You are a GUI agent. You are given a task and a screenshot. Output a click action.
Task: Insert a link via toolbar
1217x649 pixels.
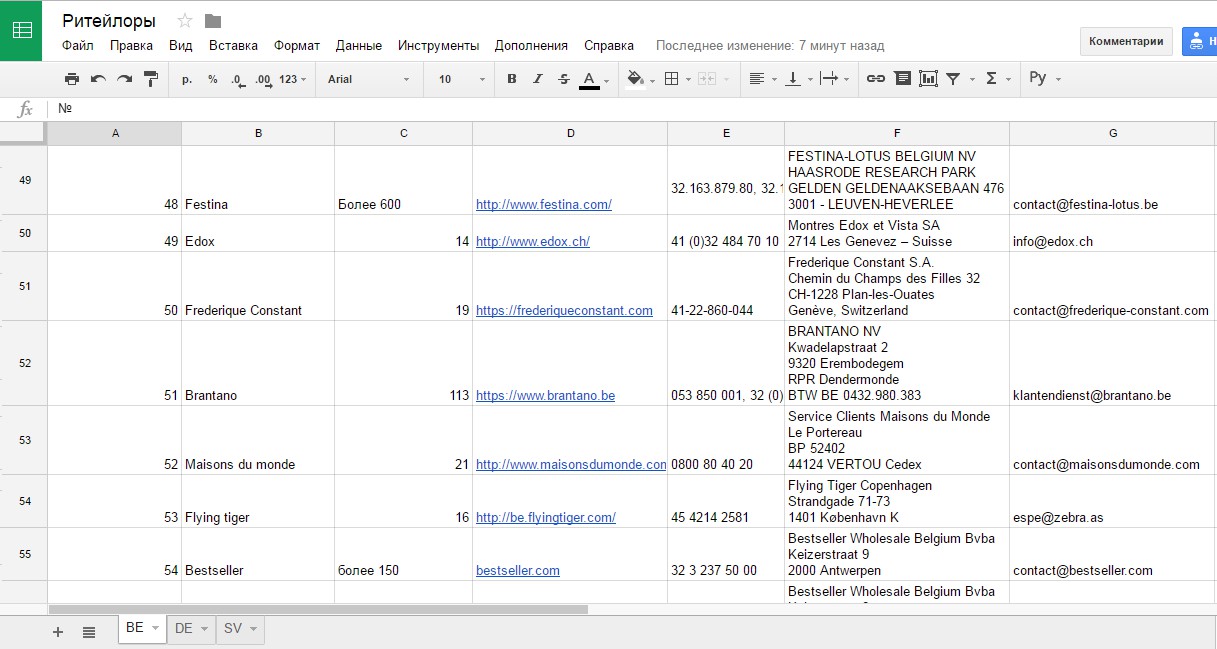876,79
